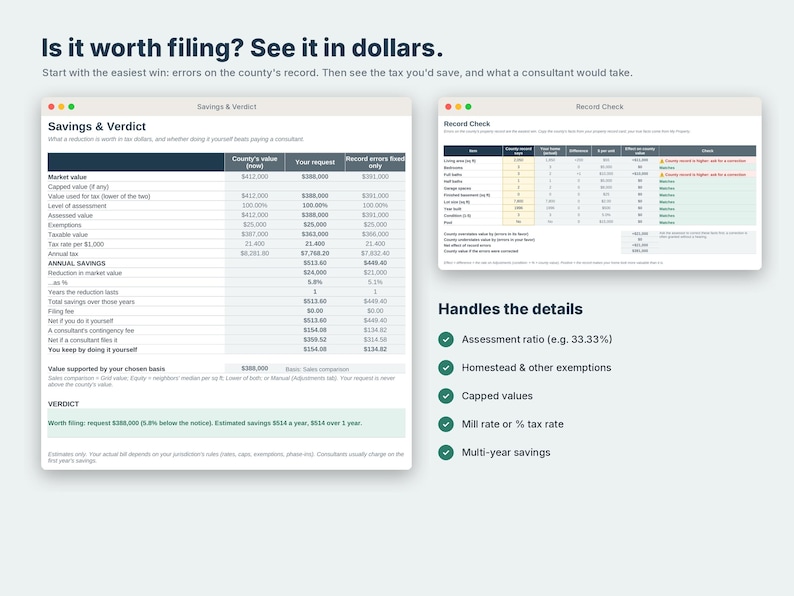Click the 'Total savings over those years' label

[91, 302]
